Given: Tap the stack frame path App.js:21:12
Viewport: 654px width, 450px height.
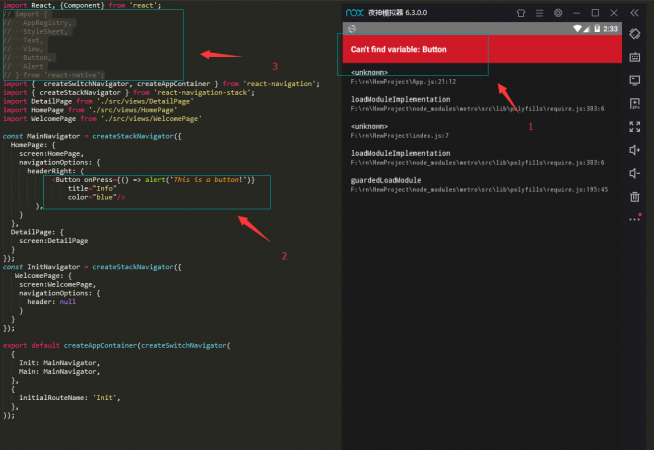Looking at the screenshot, I should tap(403, 82).
